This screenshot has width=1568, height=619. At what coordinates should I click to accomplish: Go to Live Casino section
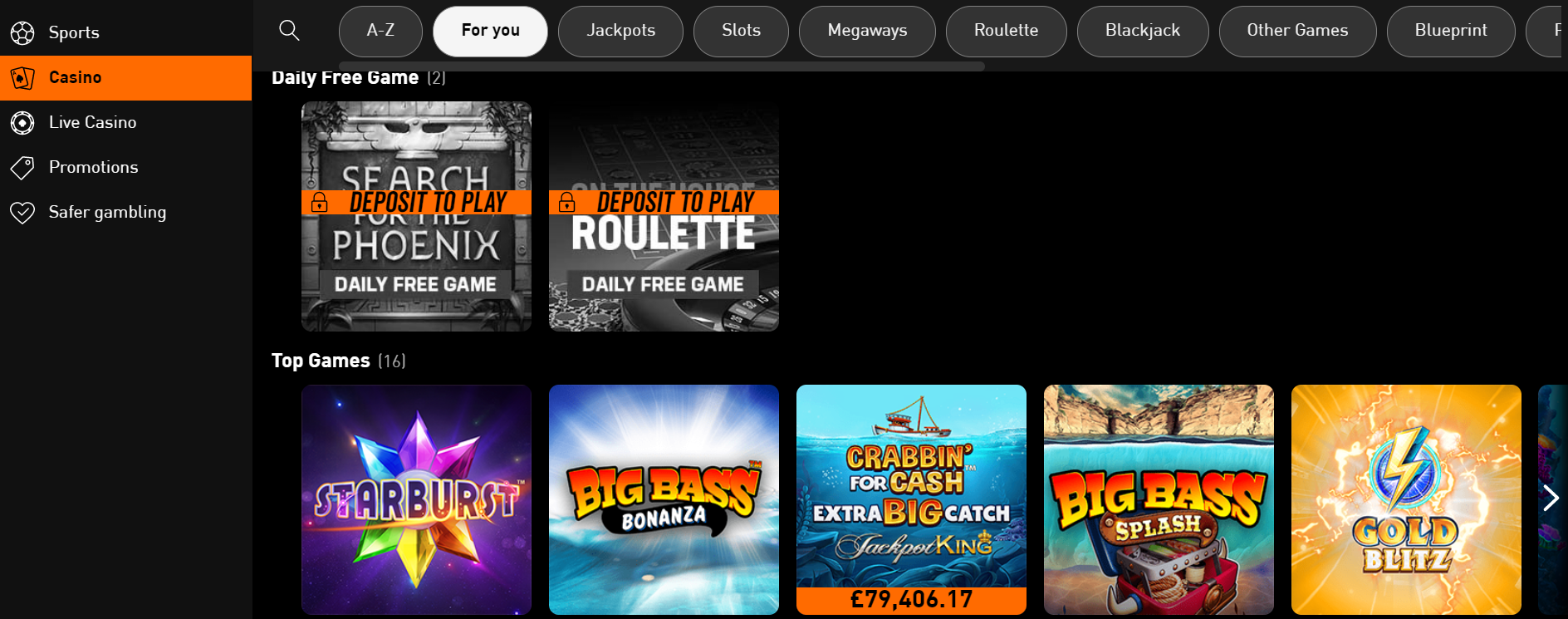click(x=92, y=123)
